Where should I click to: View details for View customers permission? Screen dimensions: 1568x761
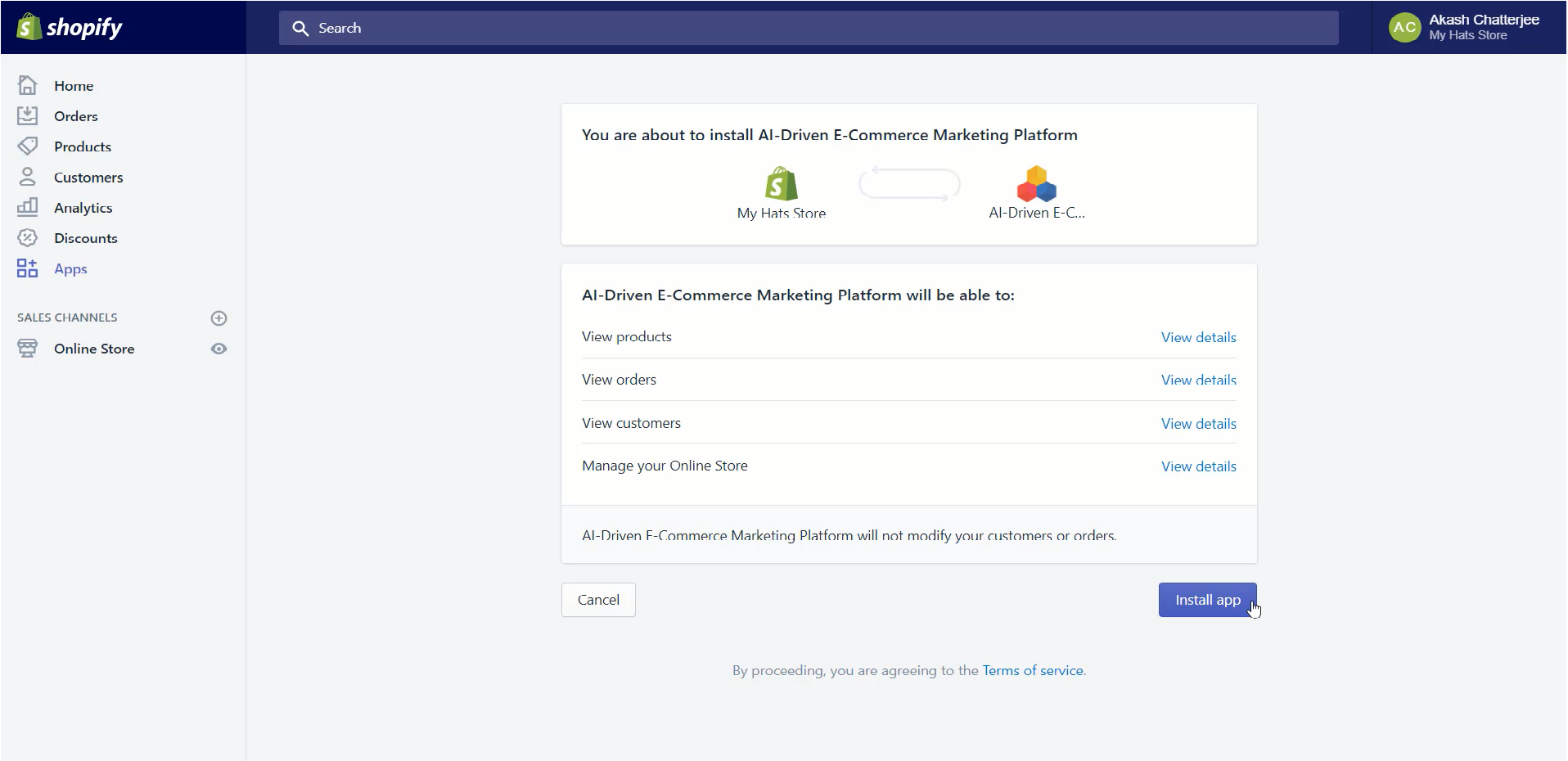click(1198, 423)
